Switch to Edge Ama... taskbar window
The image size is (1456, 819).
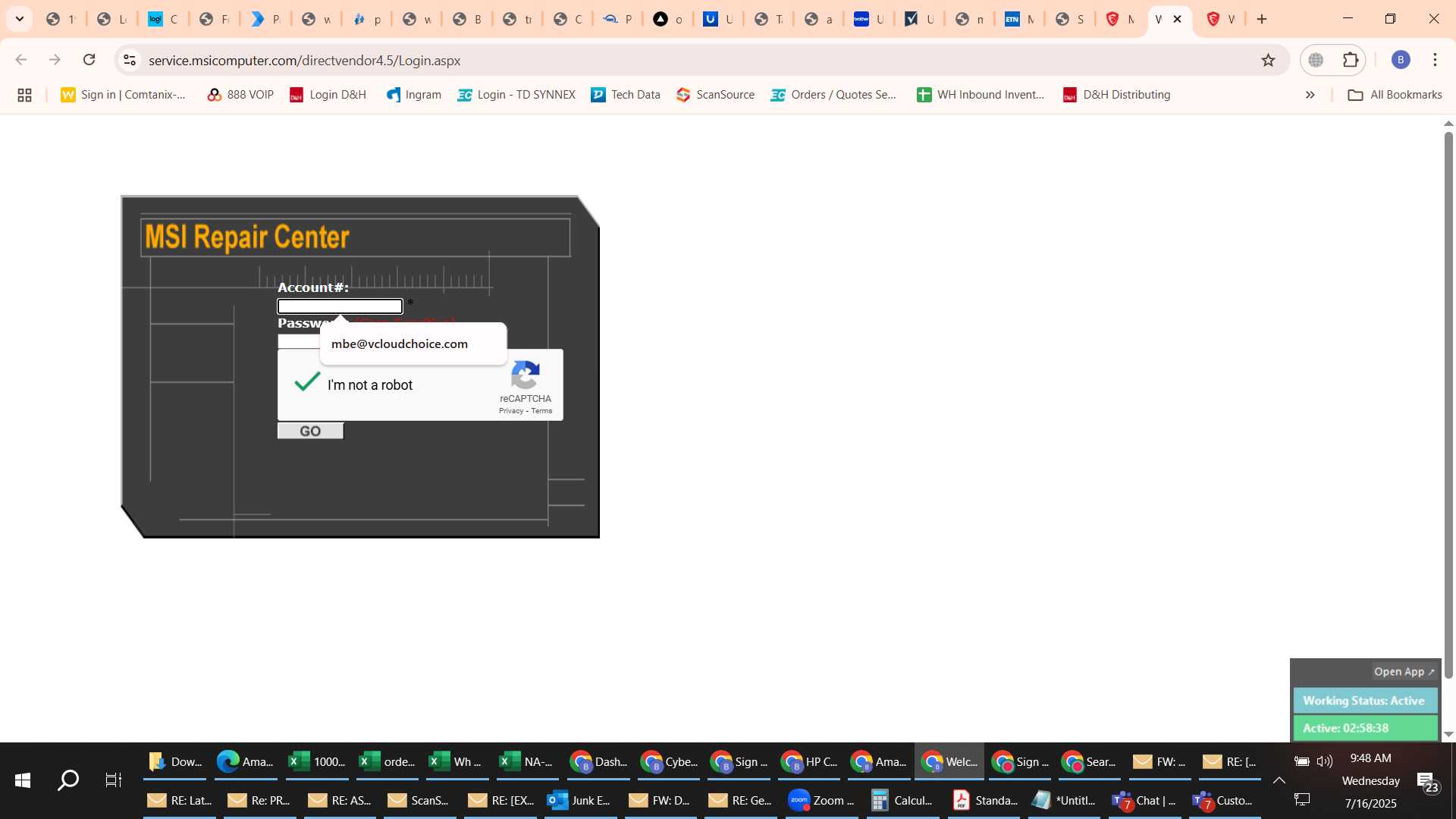coord(245,761)
